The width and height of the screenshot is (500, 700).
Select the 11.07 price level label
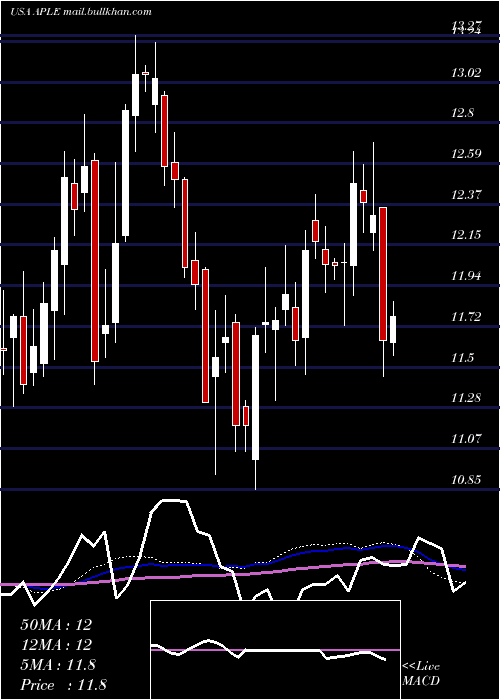point(466,439)
